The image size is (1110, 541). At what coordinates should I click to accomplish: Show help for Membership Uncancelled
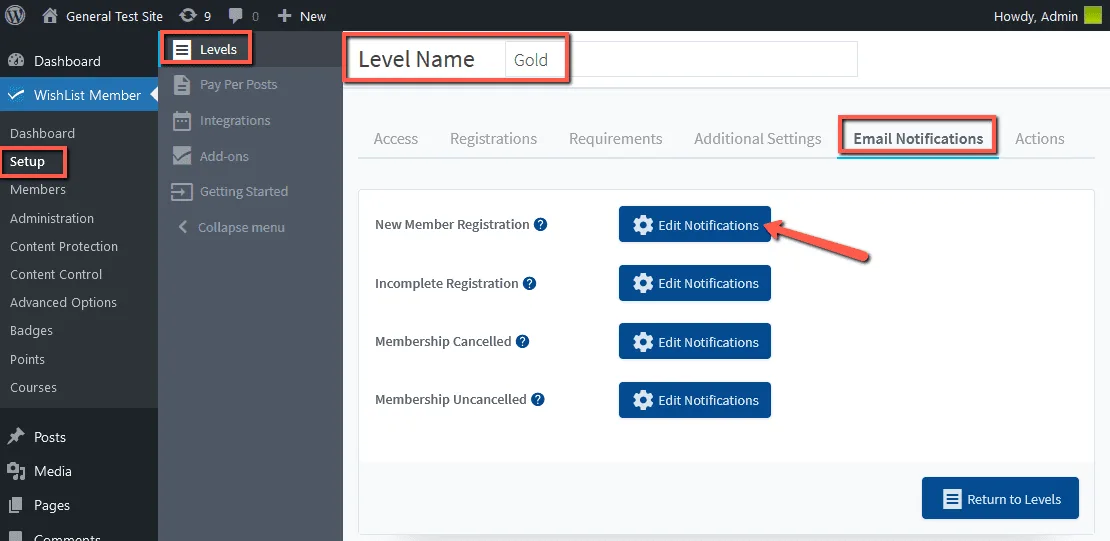pyautogui.click(x=538, y=399)
